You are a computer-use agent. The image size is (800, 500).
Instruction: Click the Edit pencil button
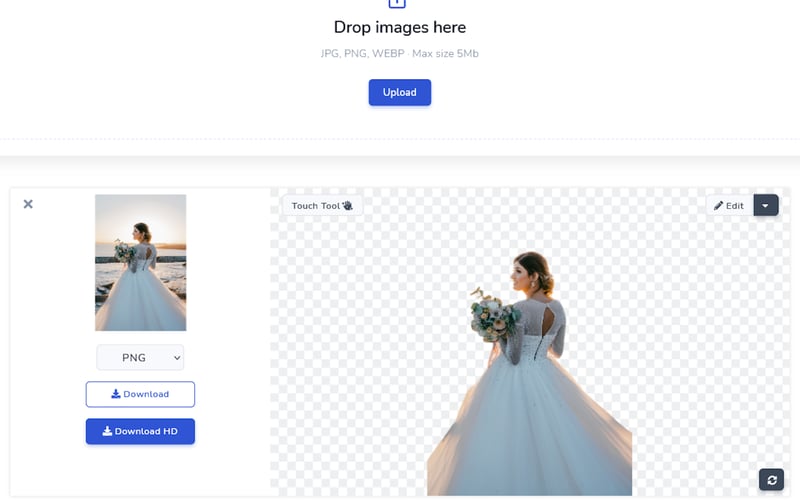[x=730, y=206]
